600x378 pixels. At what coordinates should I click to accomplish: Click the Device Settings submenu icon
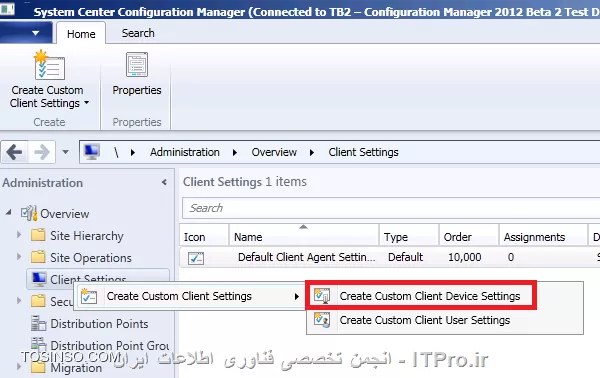(322, 296)
